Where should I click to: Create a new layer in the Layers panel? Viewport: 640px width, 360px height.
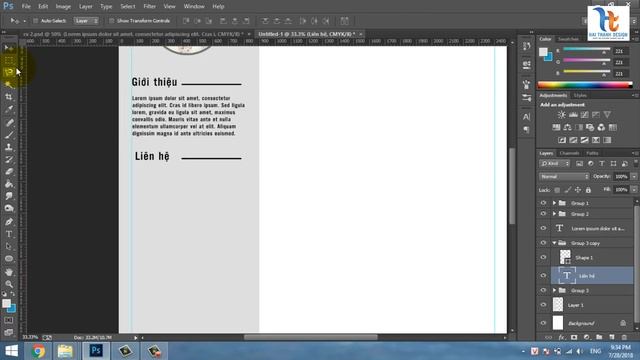pyautogui.click(x=611, y=337)
